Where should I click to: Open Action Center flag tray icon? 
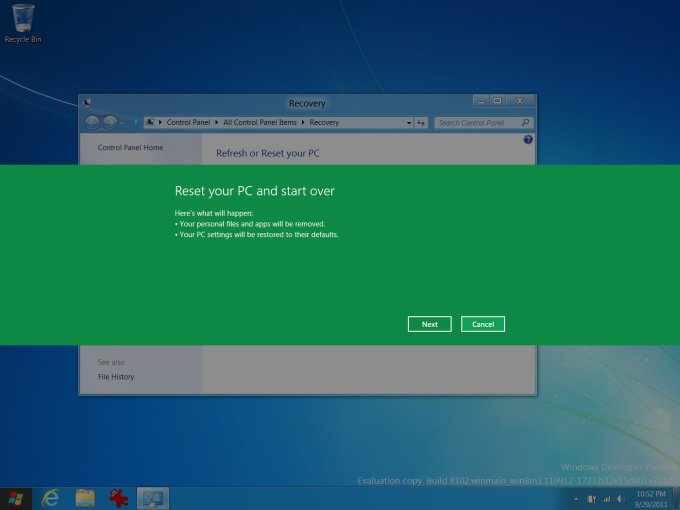click(592, 499)
